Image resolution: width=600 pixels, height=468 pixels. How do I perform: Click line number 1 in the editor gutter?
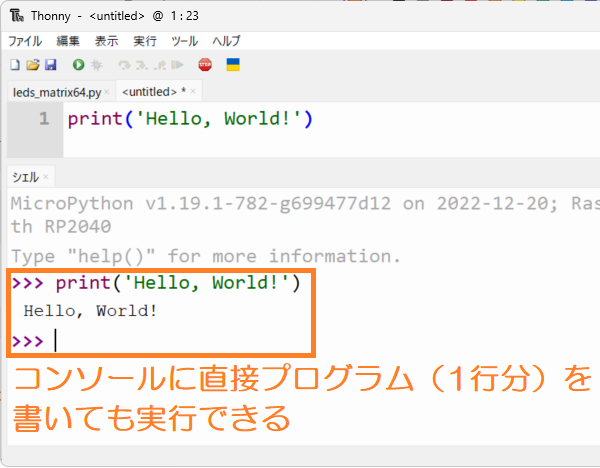pyautogui.click(x=44, y=119)
